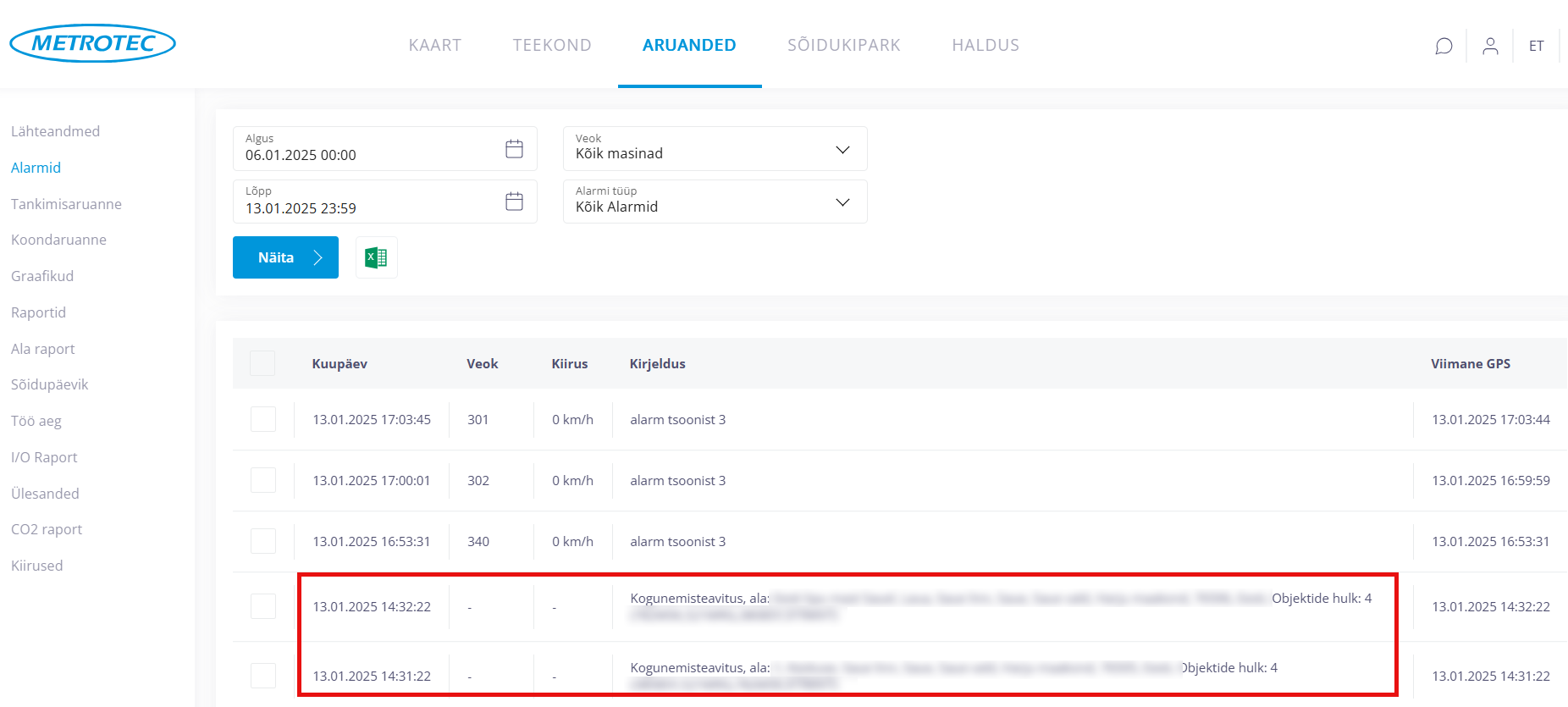
Task: Open Ülesanded in the sidebar
Action: coord(45,494)
